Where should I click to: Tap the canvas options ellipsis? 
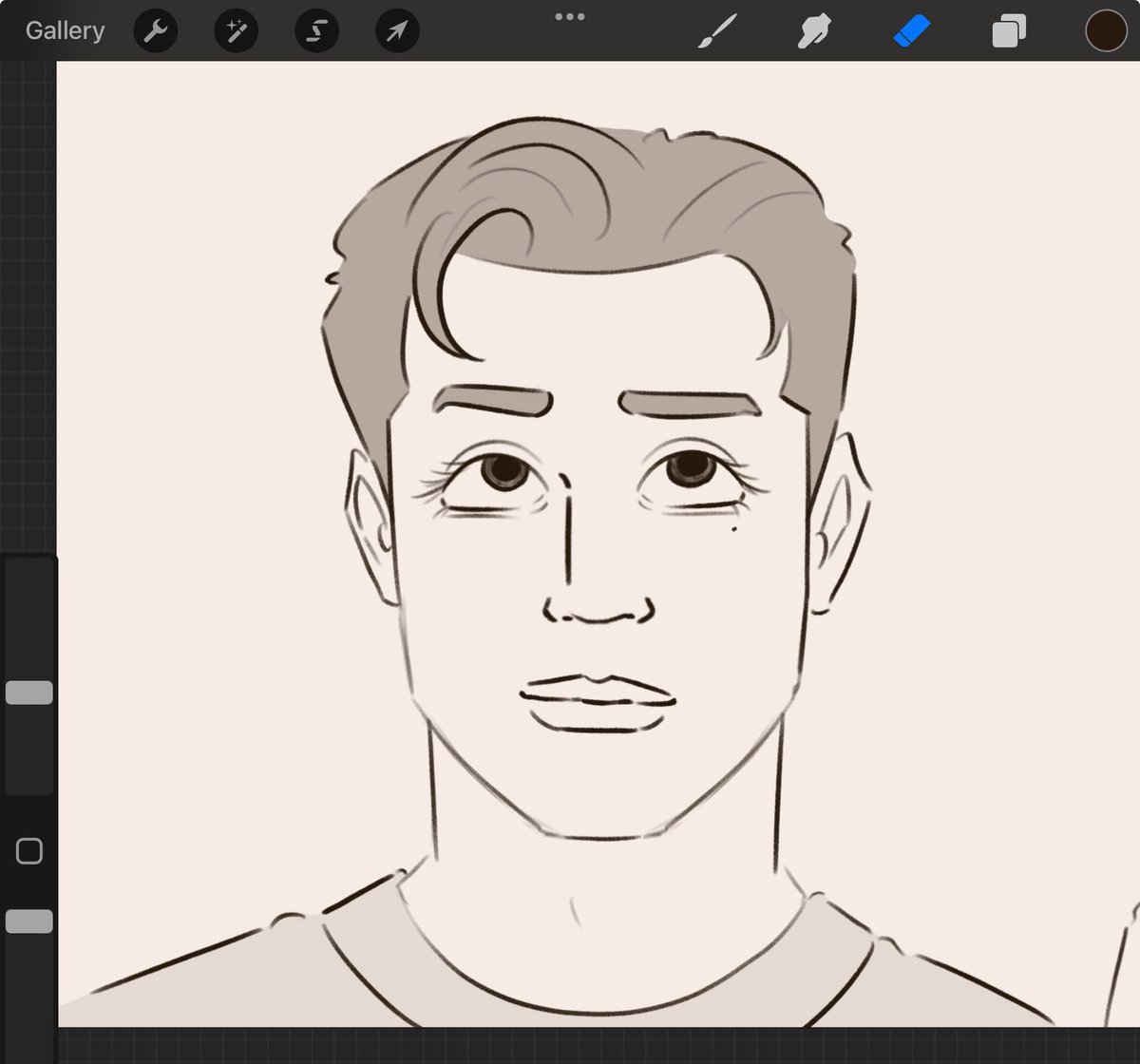[569, 16]
